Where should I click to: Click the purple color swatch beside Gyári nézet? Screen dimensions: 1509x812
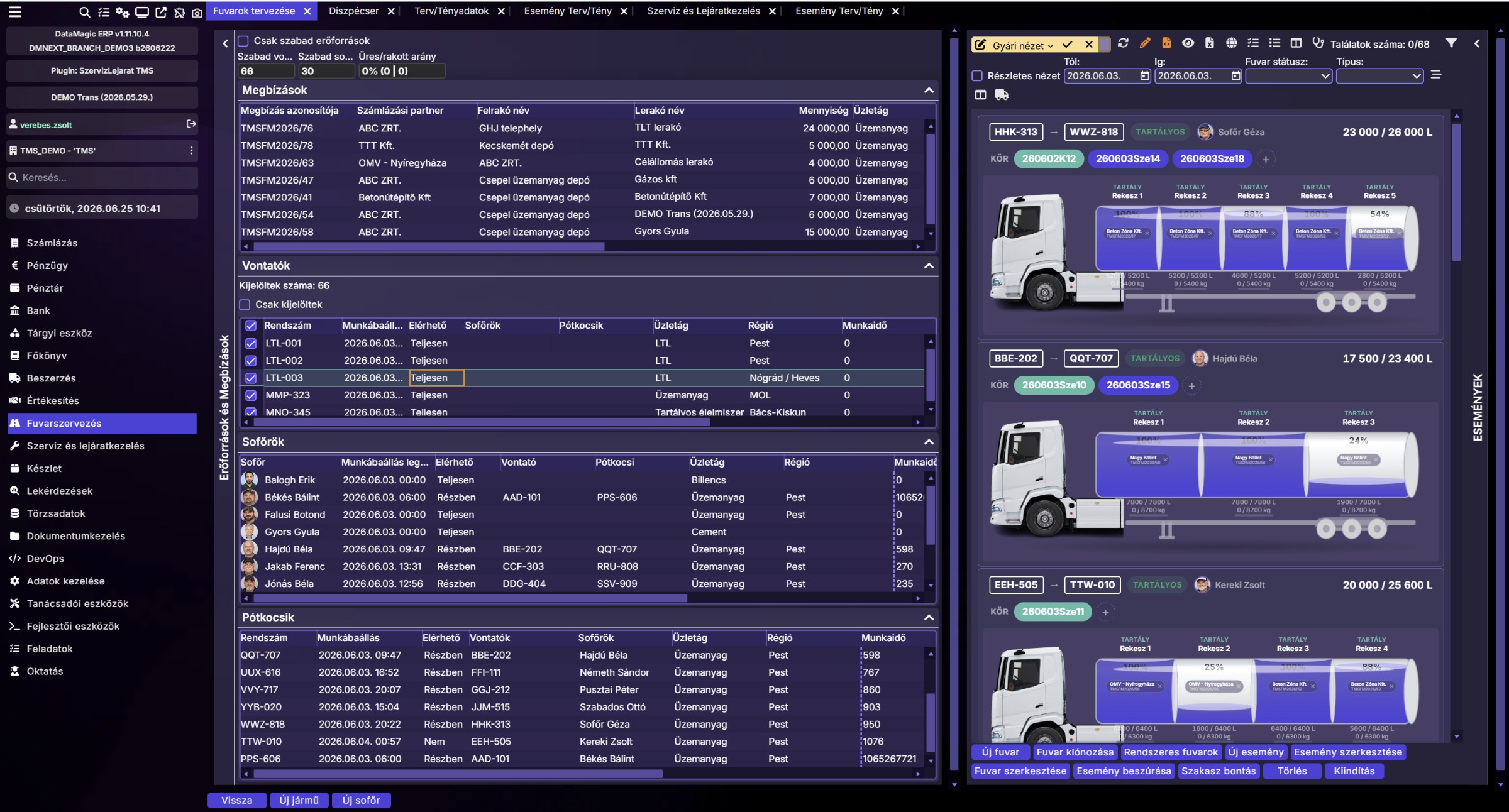pyautogui.click(x=1105, y=44)
